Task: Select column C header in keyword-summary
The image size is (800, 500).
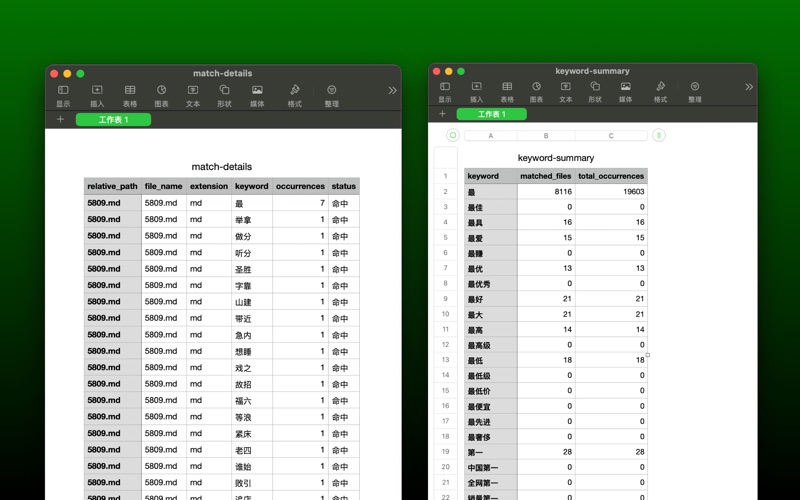Action: 611,136
